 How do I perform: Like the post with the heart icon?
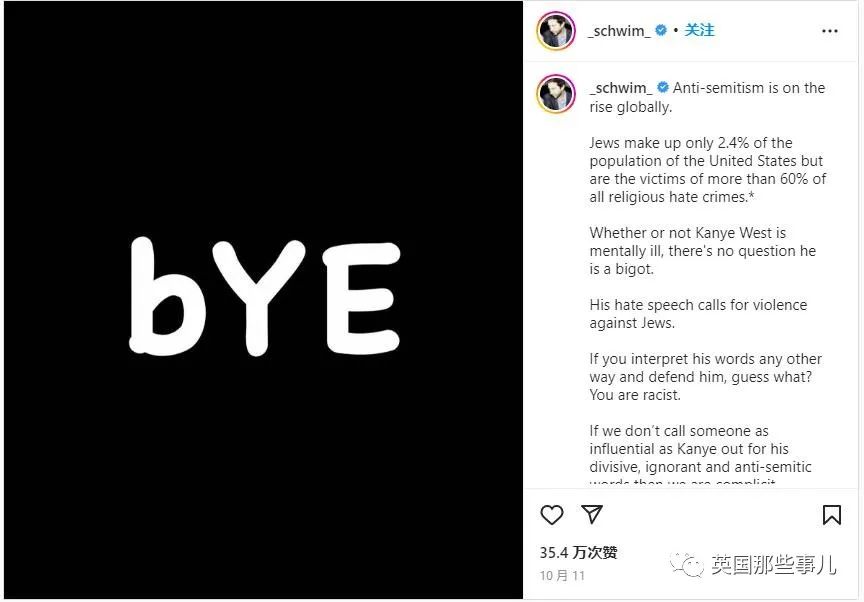coord(552,515)
